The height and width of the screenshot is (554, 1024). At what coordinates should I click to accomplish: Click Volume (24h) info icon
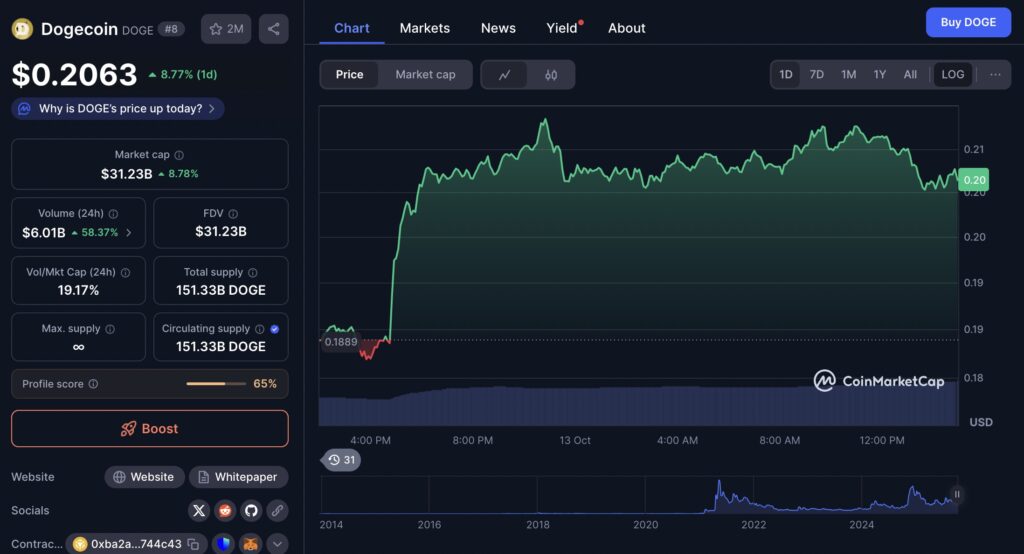[113, 214]
